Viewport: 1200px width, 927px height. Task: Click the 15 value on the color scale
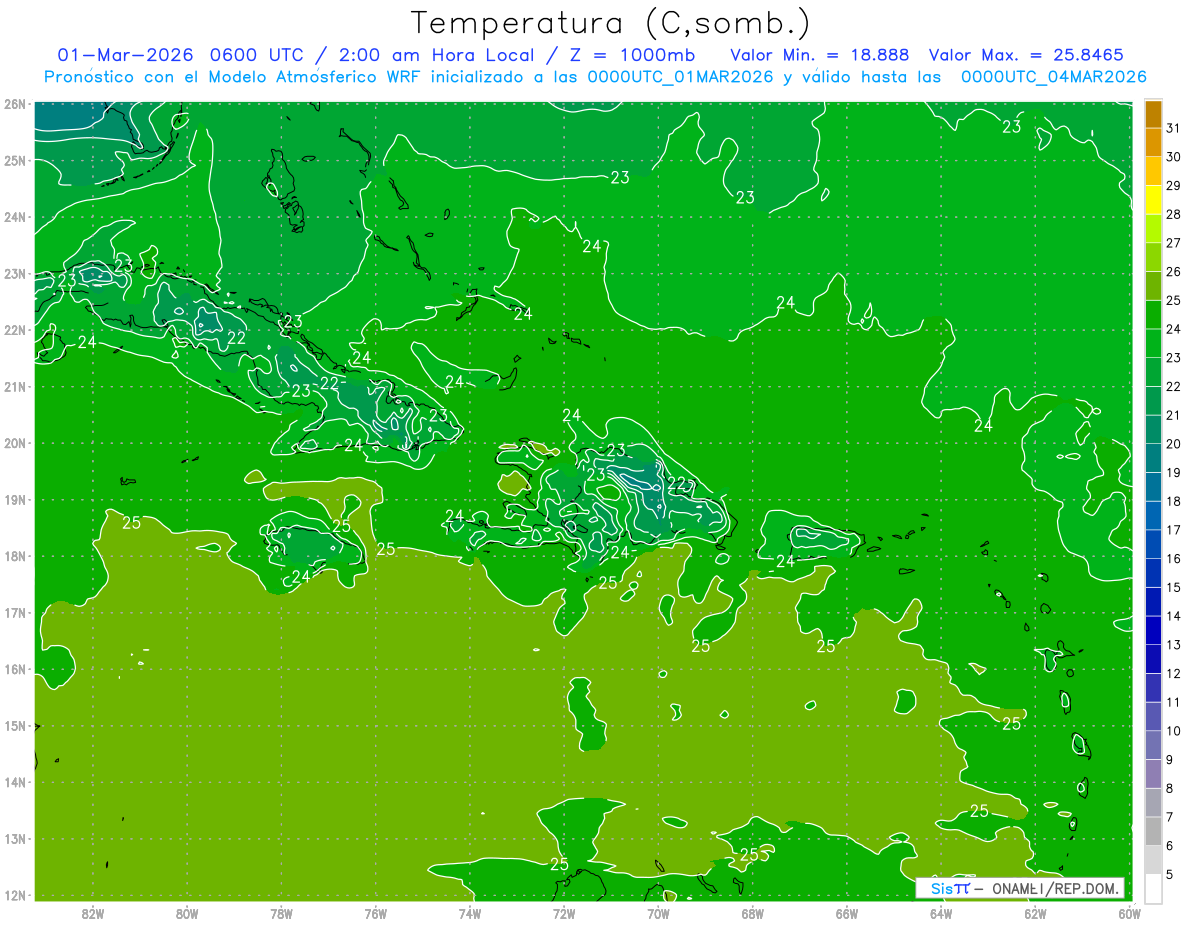tap(1174, 587)
